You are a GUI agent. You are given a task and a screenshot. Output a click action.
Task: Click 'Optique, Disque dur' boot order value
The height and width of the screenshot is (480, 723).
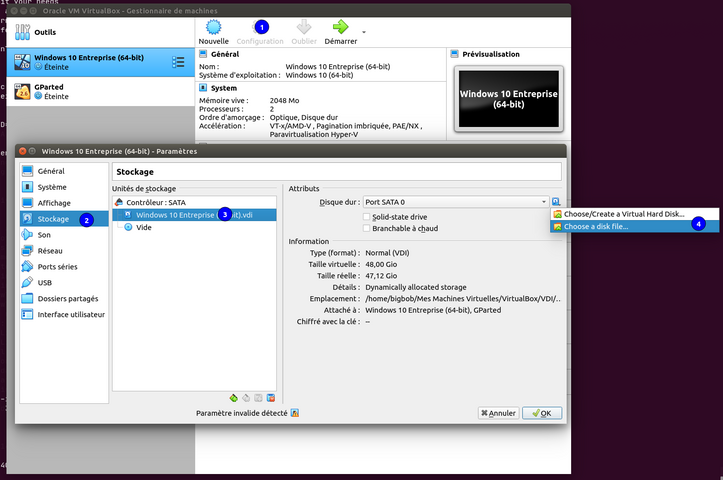point(304,118)
